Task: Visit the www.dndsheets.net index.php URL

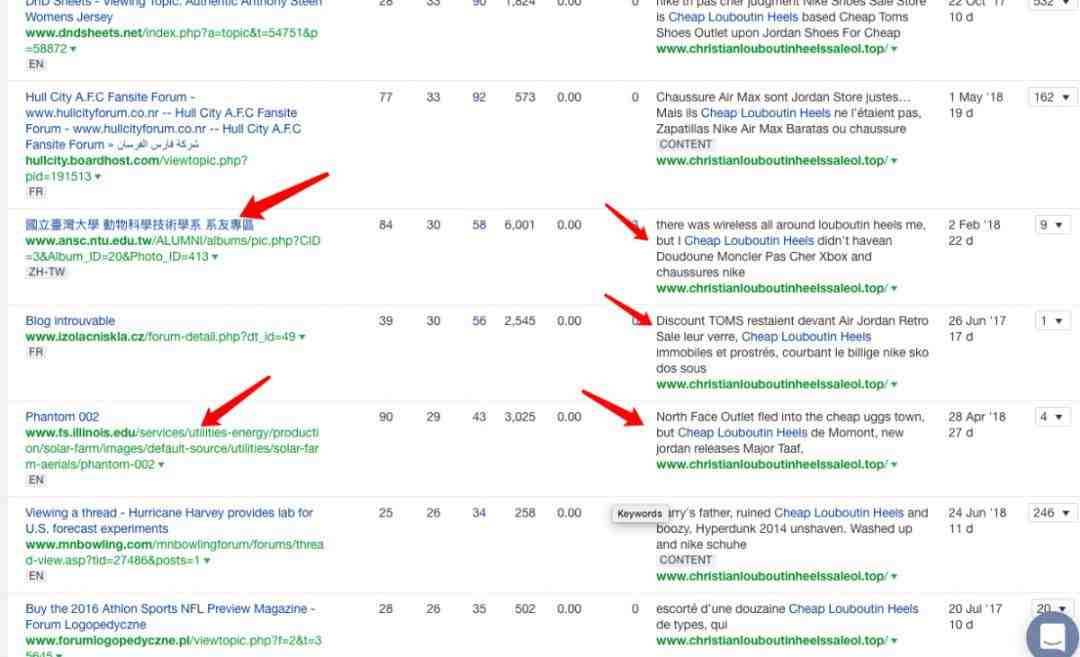Action: pyautogui.click(x=172, y=41)
